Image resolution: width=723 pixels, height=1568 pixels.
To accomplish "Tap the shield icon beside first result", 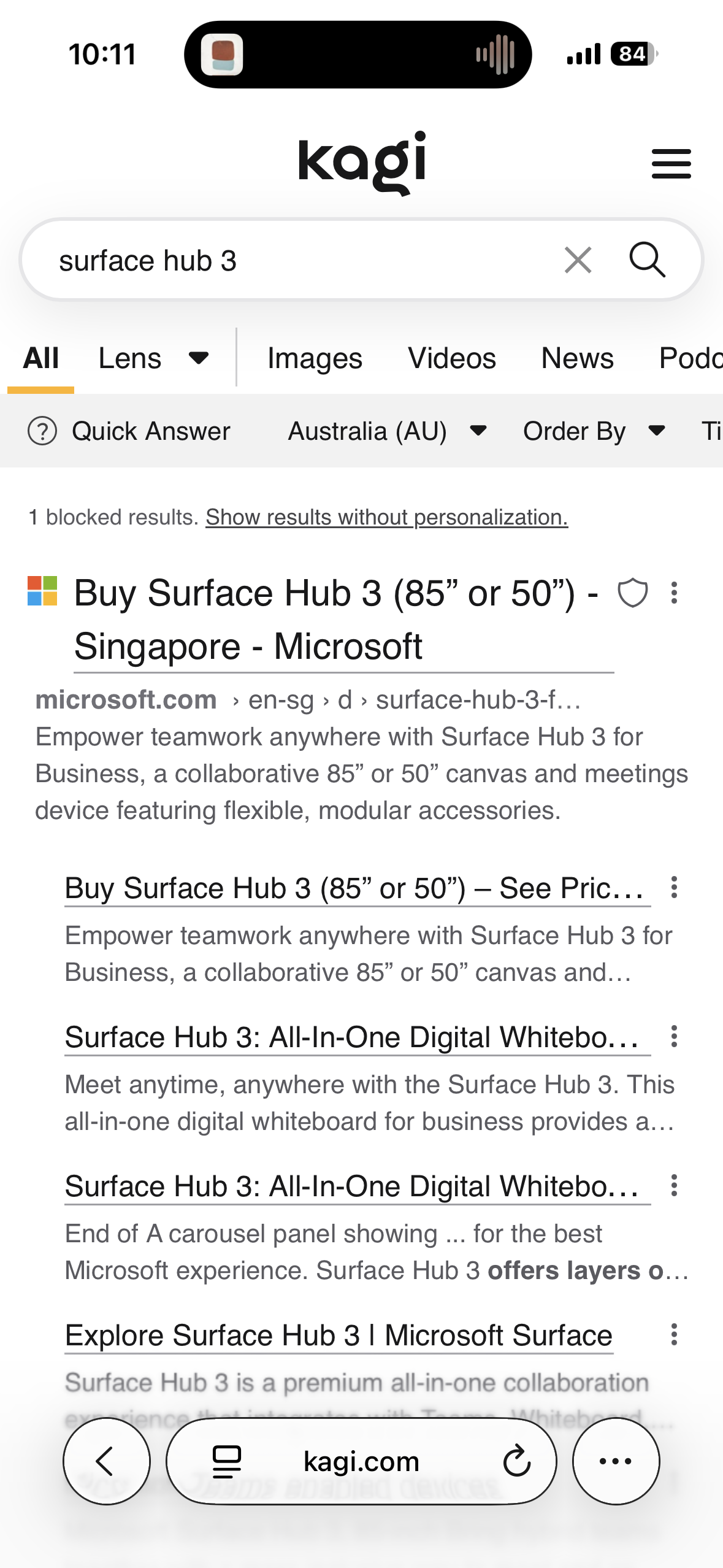I will (x=632, y=593).
